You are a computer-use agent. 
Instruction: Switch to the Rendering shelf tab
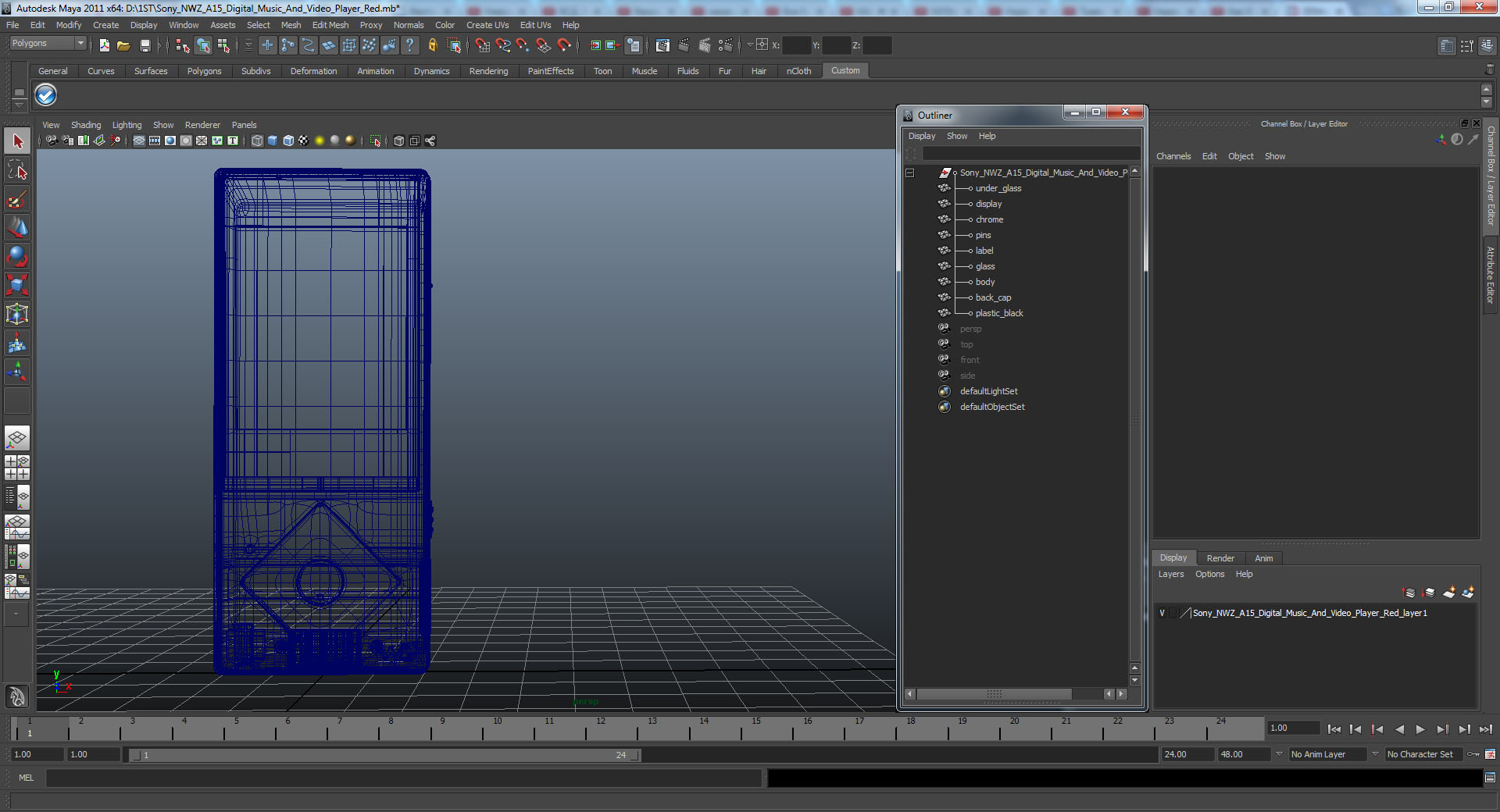pyautogui.click(x=488, y=71)
